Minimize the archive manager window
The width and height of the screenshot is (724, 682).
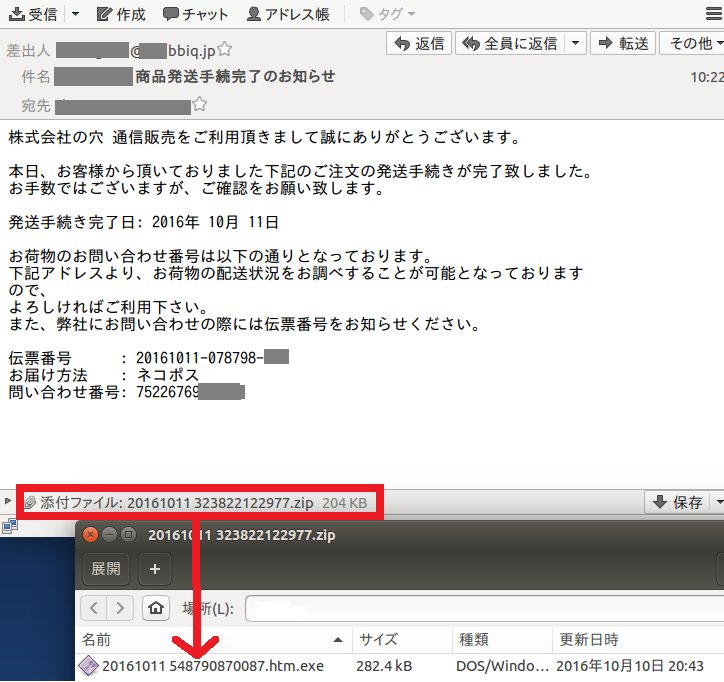pyautogui.click(x=109, y=535)
